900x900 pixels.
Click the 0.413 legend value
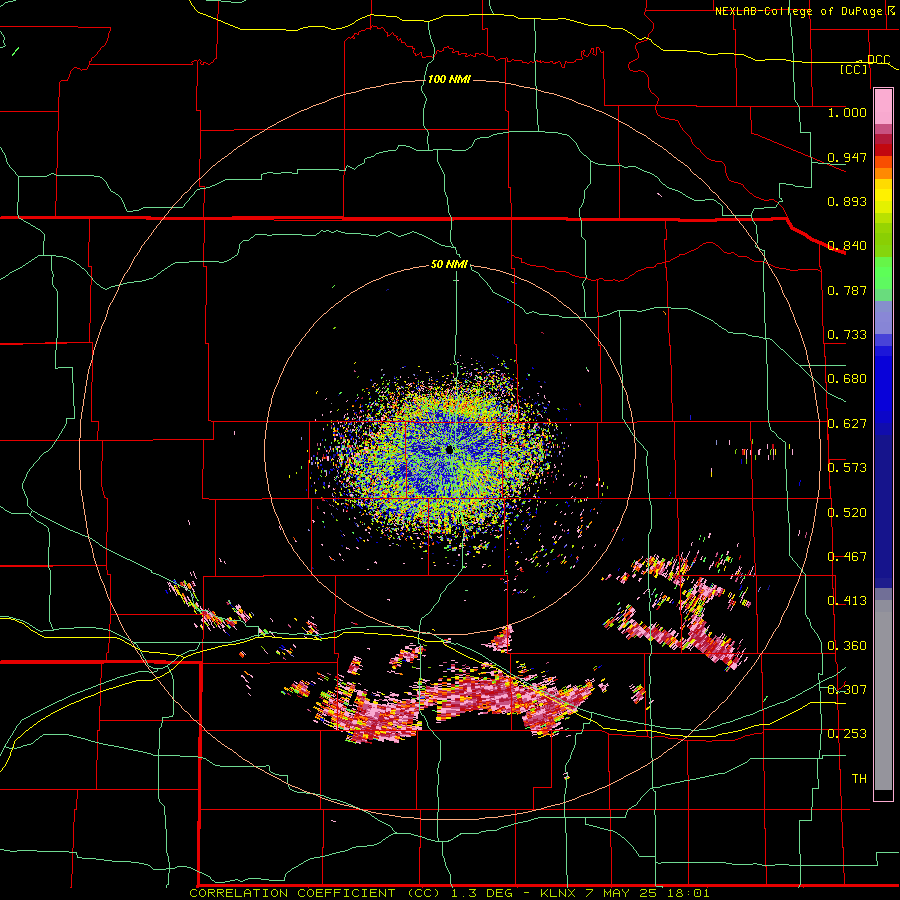click(x=847, y=601)
